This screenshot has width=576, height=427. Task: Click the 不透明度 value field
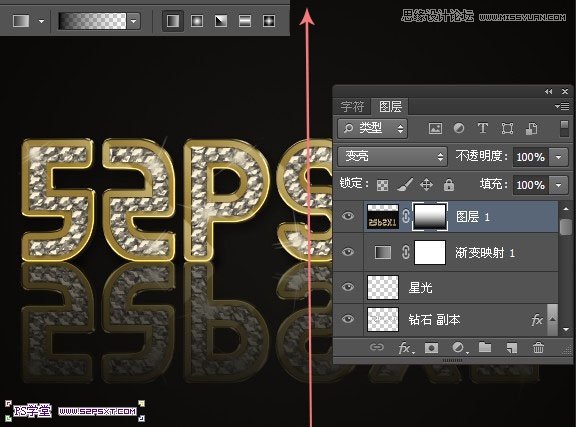point(530,157)
